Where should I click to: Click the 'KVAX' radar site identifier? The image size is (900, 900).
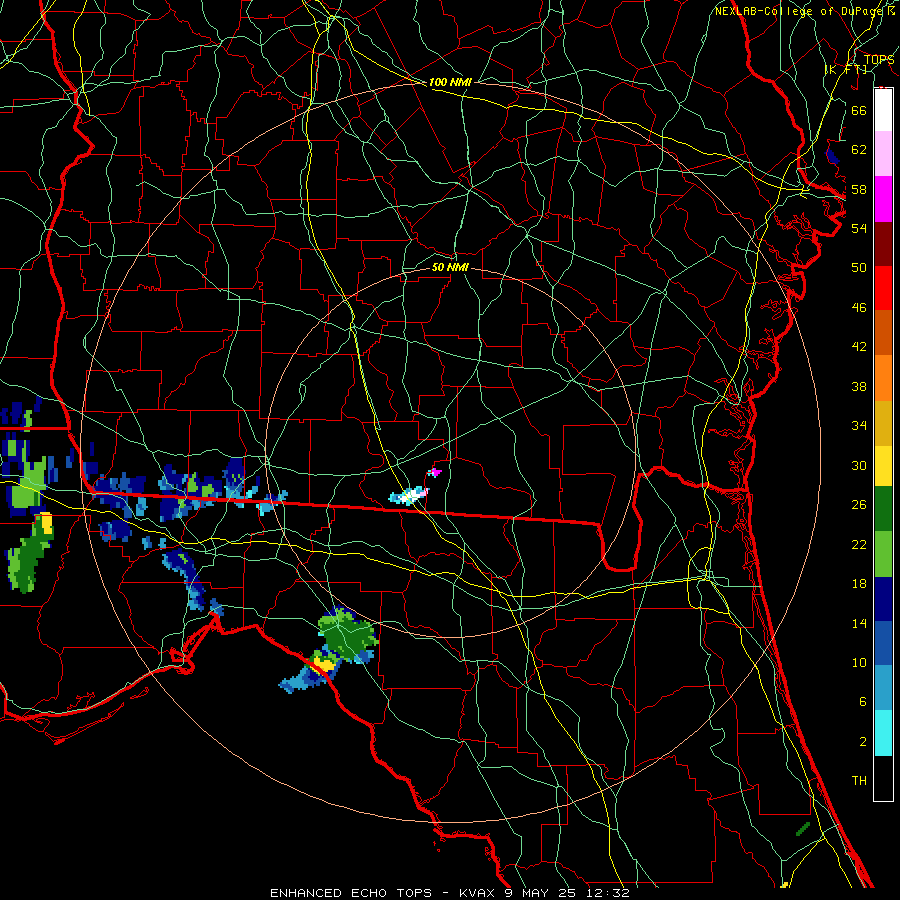pos(479,893)
